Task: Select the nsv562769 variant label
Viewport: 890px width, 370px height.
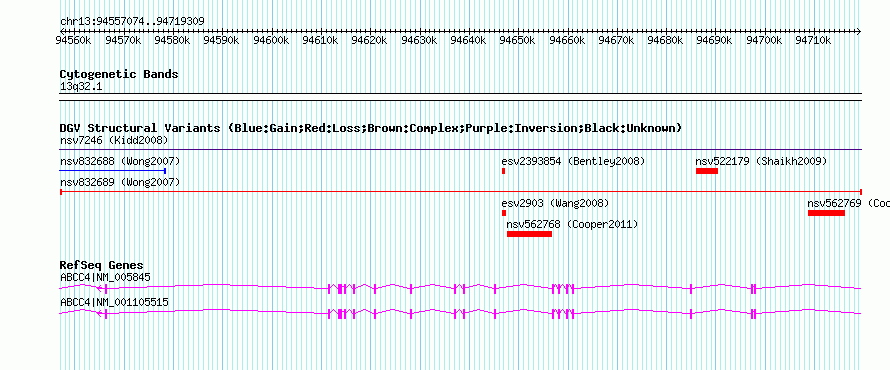Action: (849, 203)
